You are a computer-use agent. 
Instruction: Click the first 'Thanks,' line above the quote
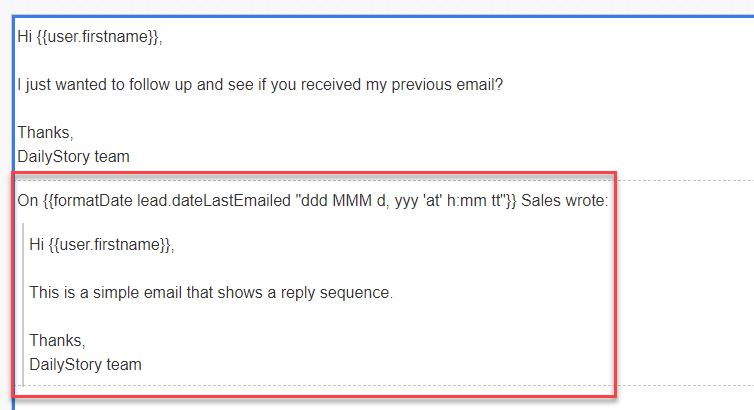[x=45, y=133]
